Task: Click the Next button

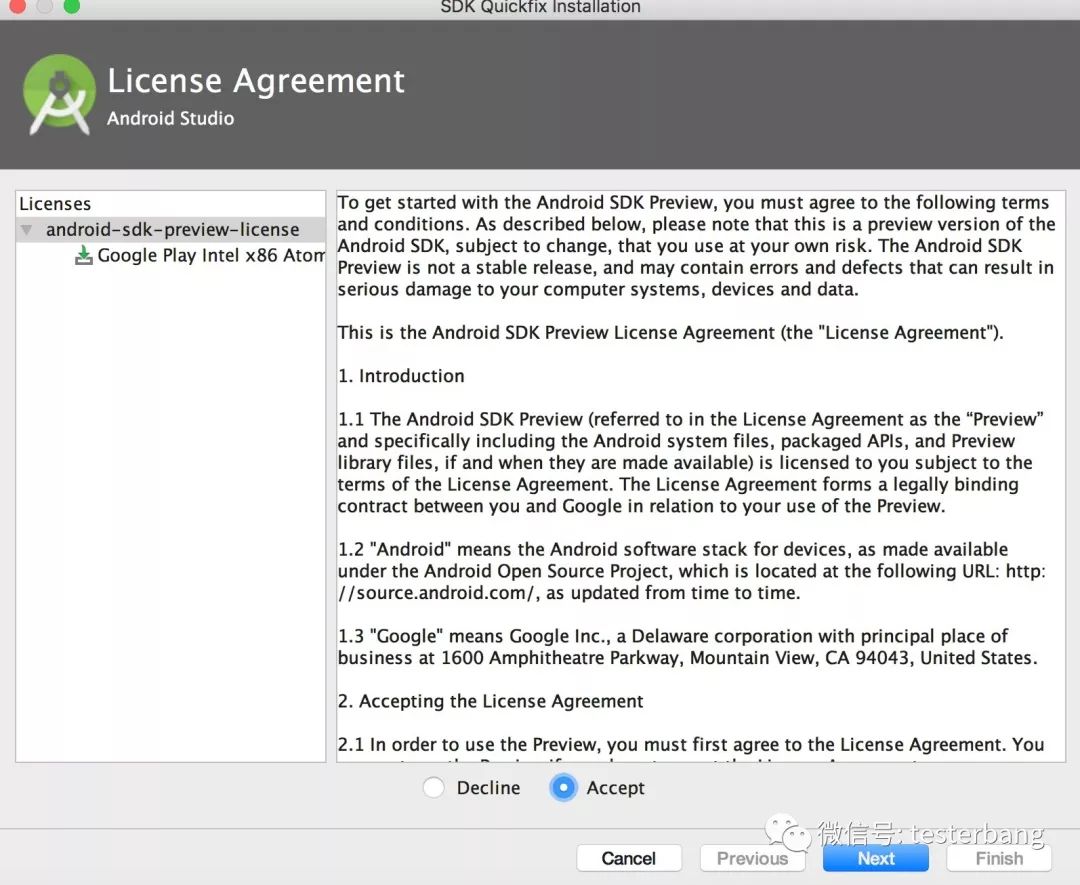Action: coord(875,858)
